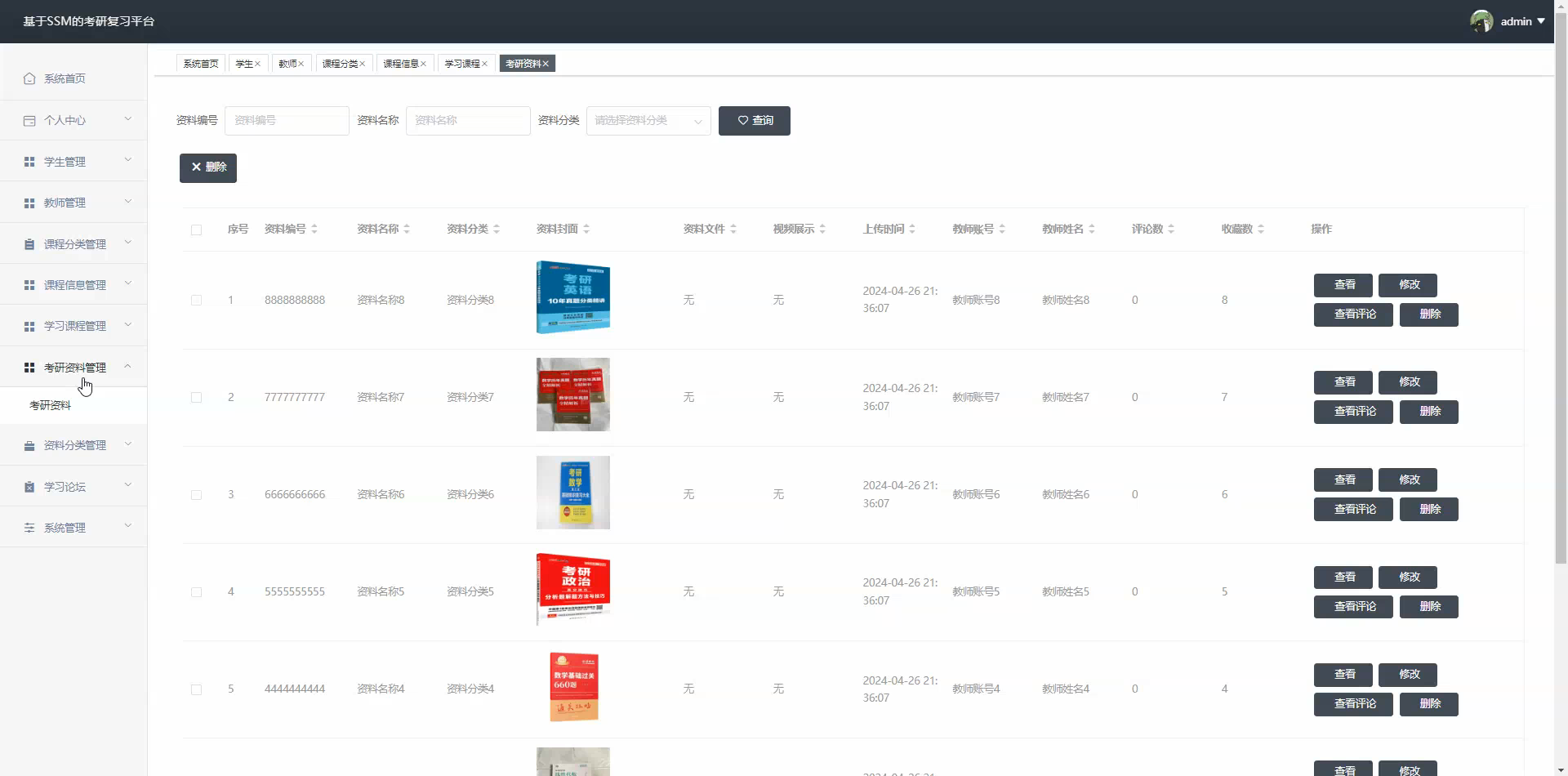Click the 学生管理 grid icon
Viewport: 1568px width, 776px height.
pyautogui.click(x=29, y=162)
